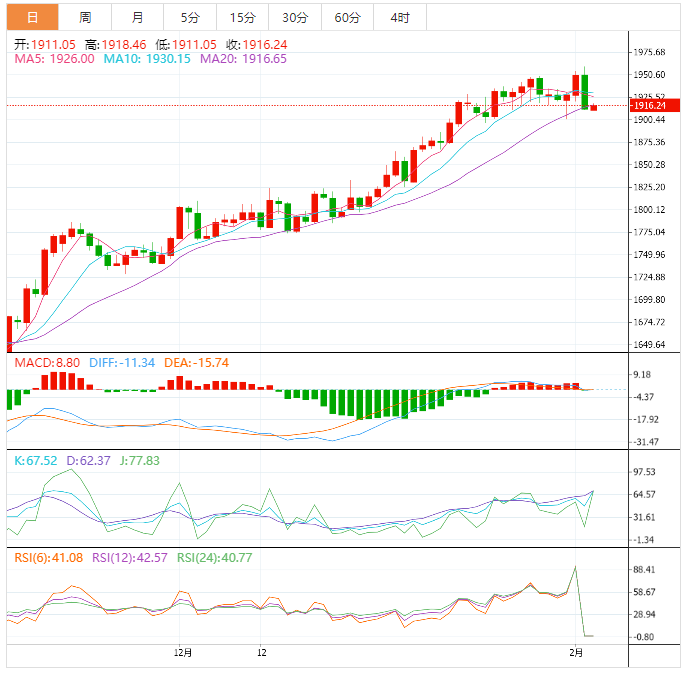Open the 月 monthly chart tab

coord(137,17)
